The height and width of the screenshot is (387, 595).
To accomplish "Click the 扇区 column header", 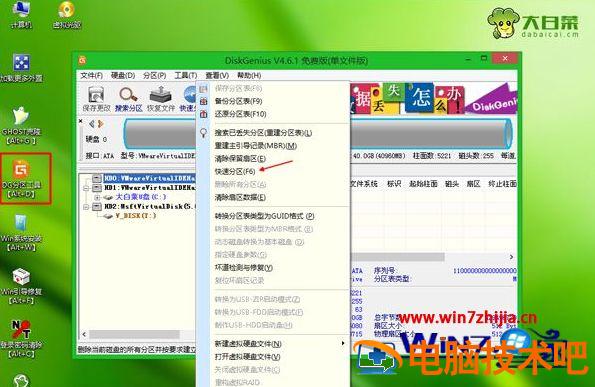I will point(473,184).
